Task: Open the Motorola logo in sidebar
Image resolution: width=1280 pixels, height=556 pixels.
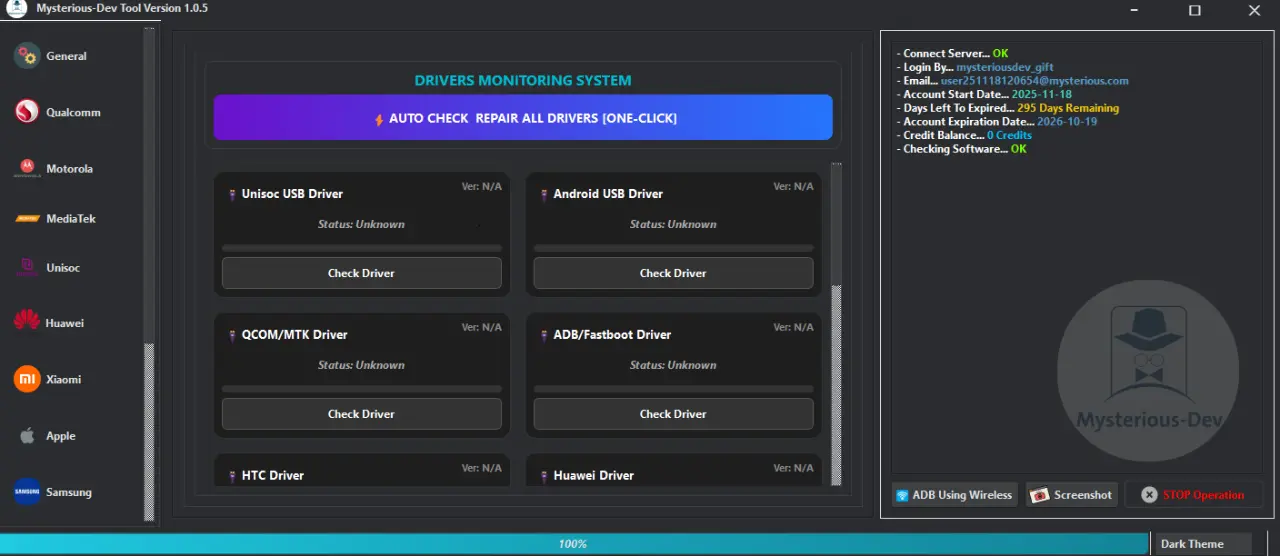Action: click(x=27, y=168)
